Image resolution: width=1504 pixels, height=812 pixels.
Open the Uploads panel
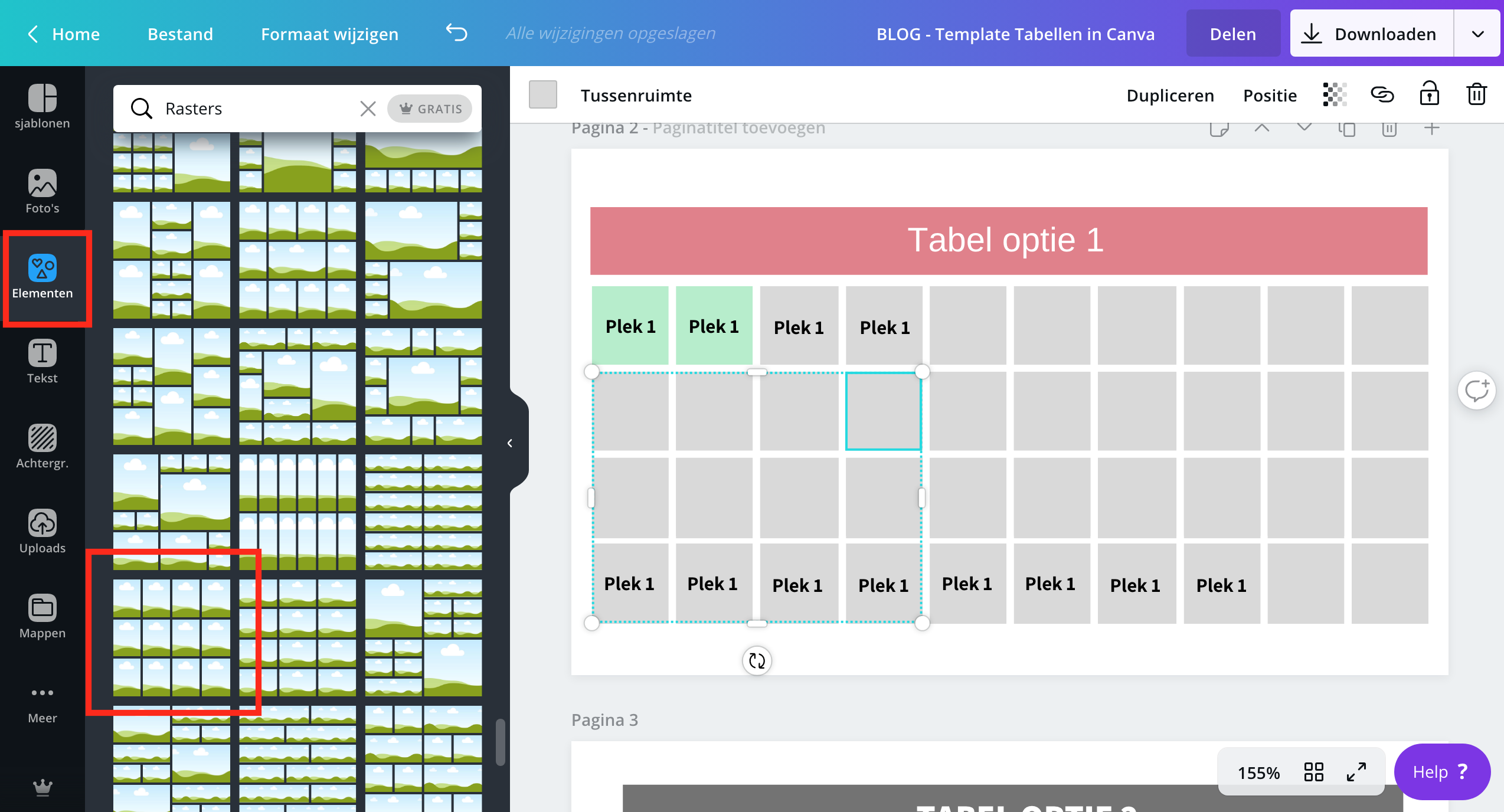coord(42,531)
